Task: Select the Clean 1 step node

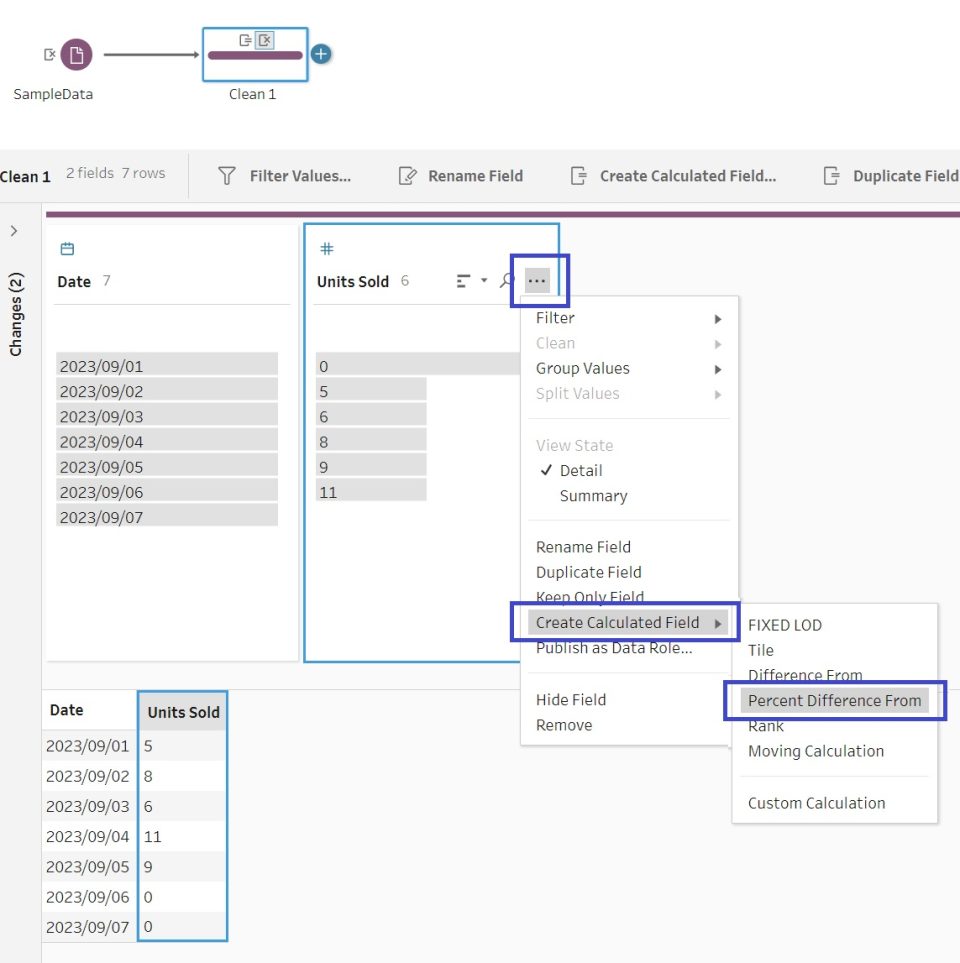Action: coord(254,55)
